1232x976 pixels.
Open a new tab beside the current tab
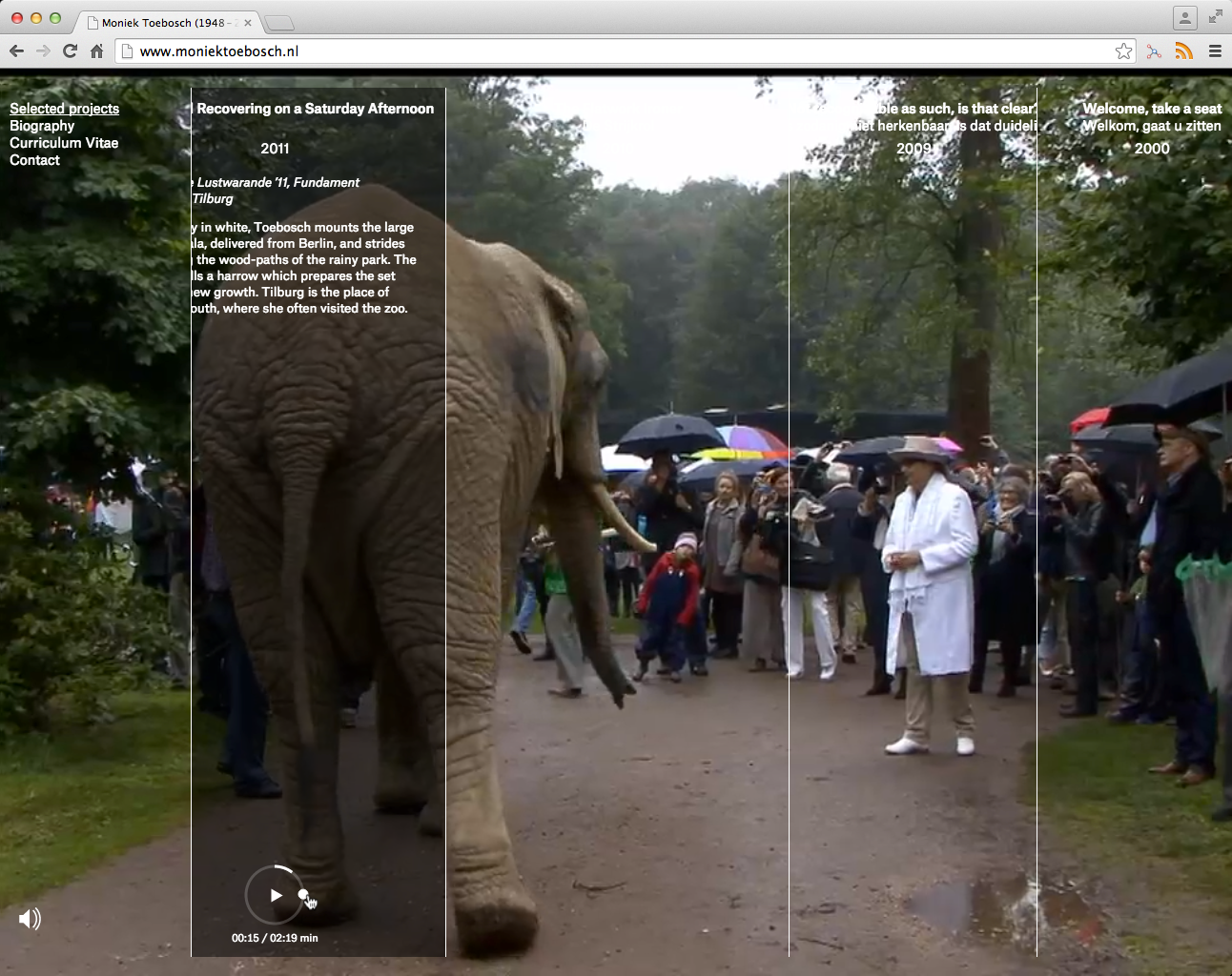click(x=279, y=23)
